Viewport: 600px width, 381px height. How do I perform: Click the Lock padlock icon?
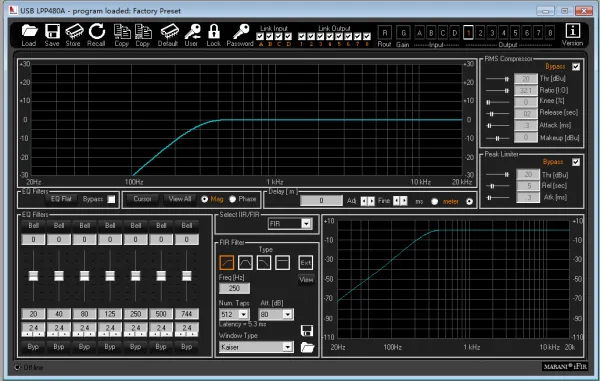[214, 31]
